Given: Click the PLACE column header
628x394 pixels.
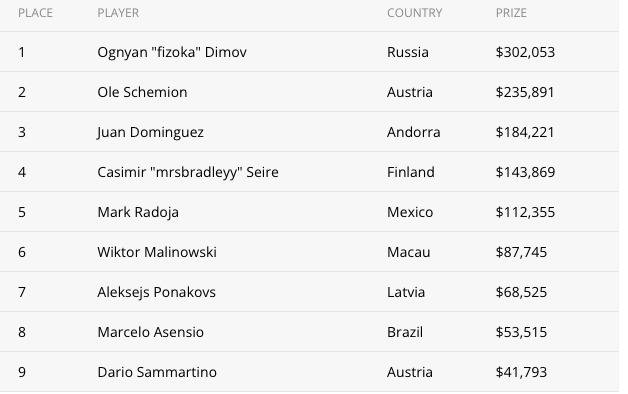Looking at the screenshot, I should pyautogui.click(x=35, y=13).
